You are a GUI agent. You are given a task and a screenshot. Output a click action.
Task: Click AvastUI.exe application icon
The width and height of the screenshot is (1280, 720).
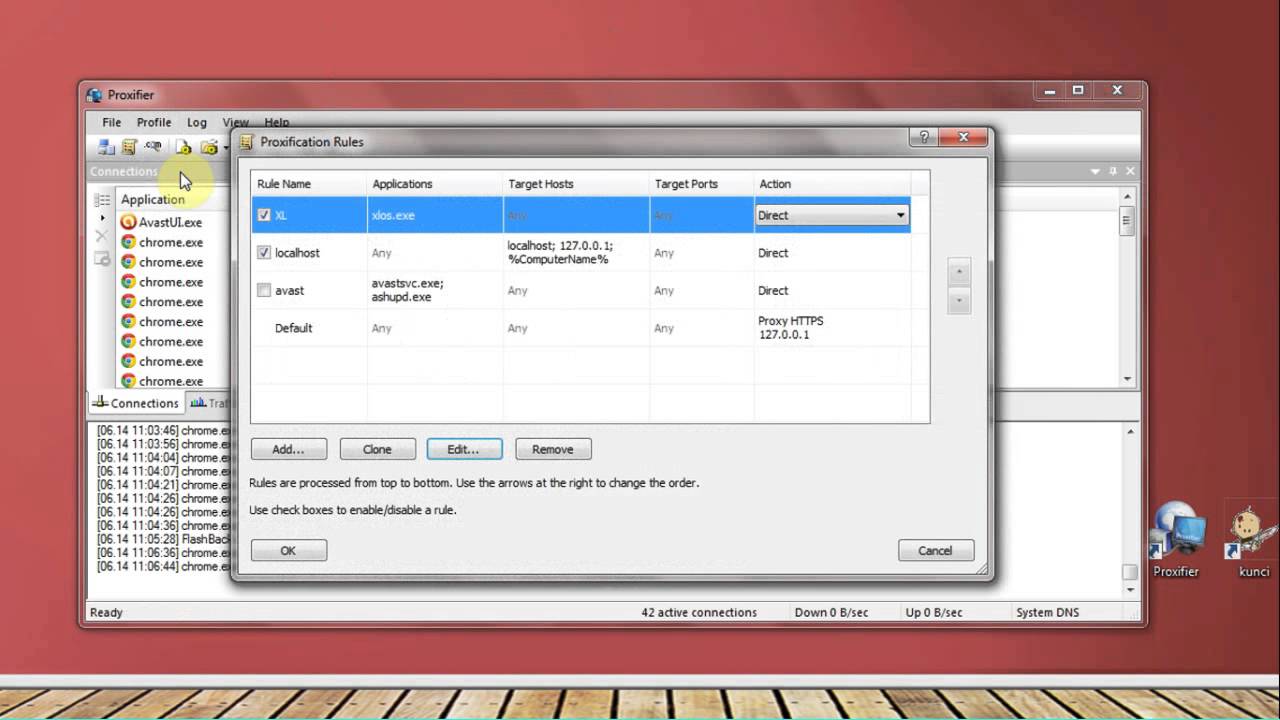[x=128, y=222]
